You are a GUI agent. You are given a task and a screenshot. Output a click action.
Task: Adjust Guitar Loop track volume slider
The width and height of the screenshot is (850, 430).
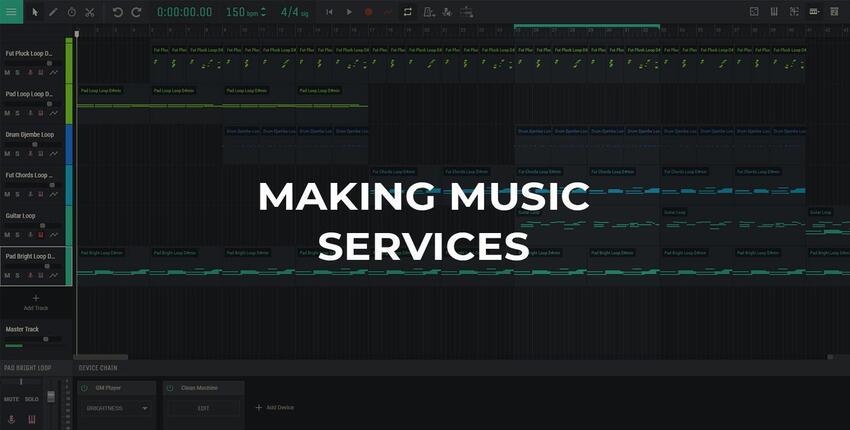tap(33, 226)
